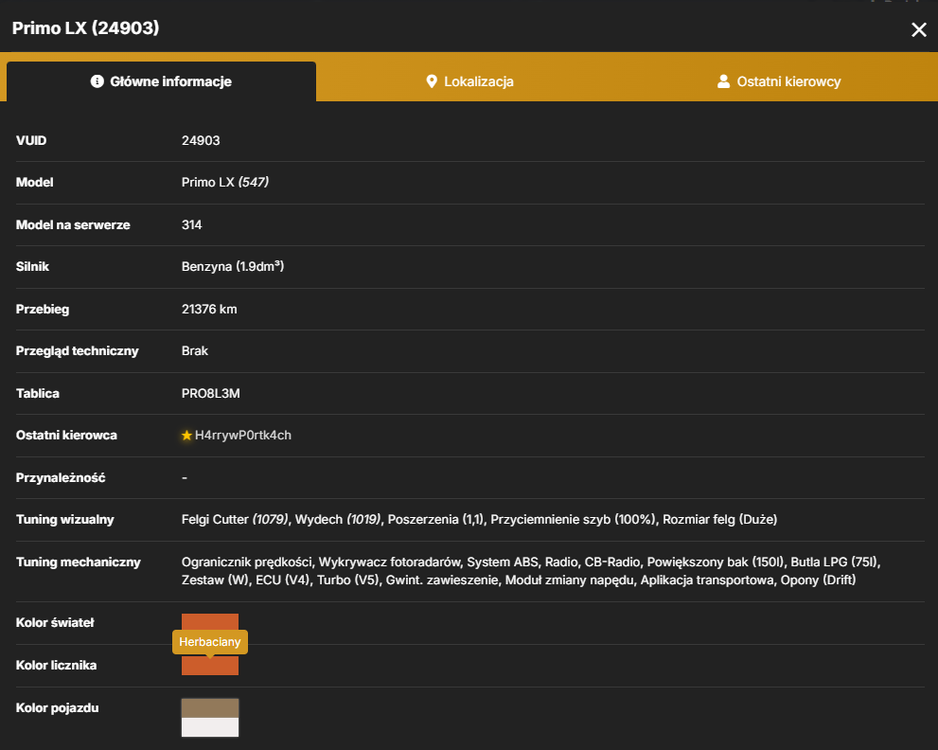Click the server model value 314
Screen dimensions: 938x750
[x=191, y=225]
